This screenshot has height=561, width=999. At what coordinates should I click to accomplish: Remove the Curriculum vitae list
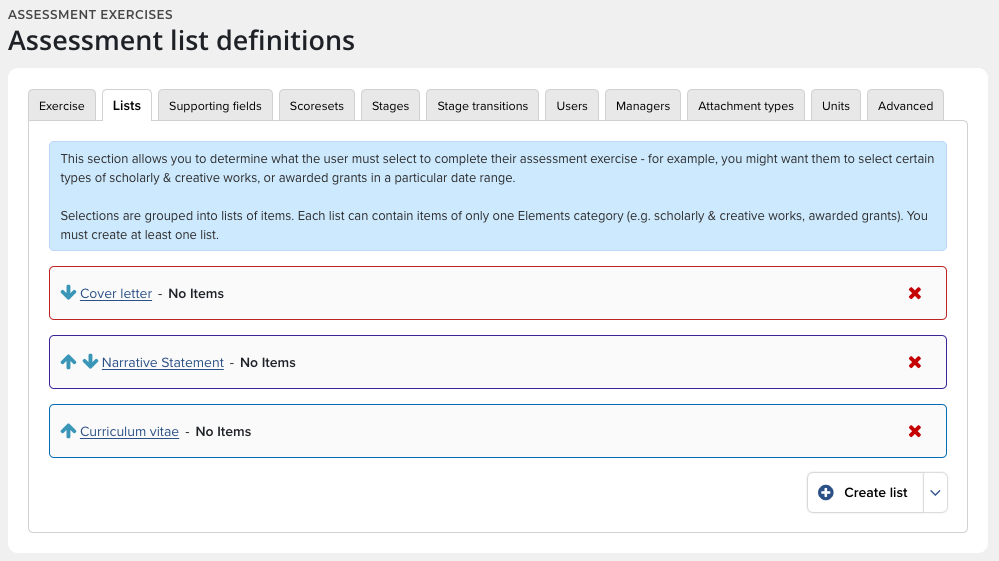tap(914, 431)
